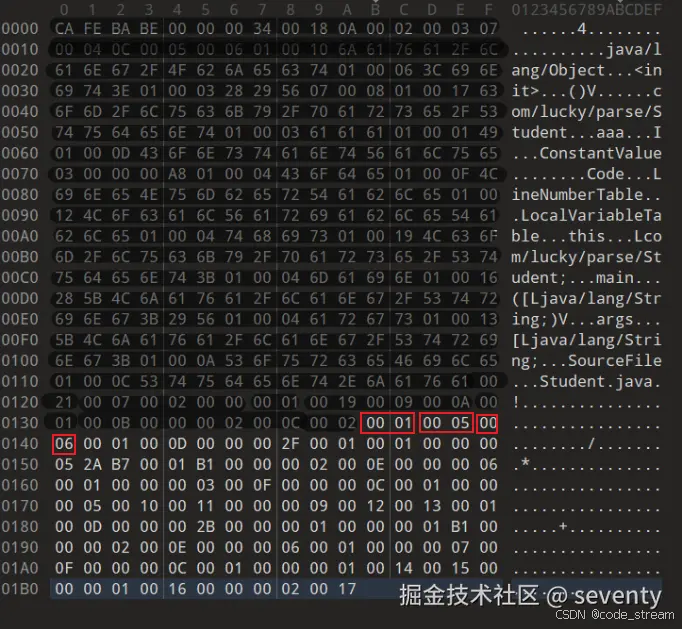
Task: Click the decoded text 'ineNumberTable..'
Action: 587,194
